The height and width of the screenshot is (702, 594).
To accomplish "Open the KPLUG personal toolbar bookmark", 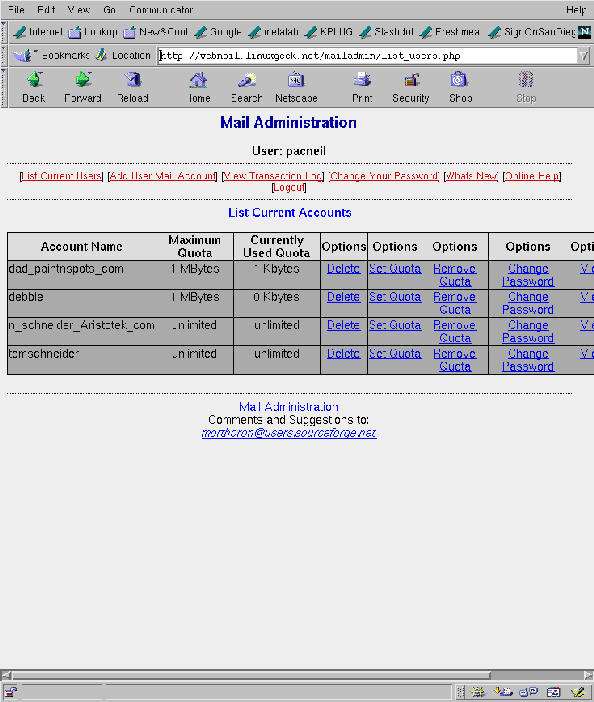I will pos(329,32).
